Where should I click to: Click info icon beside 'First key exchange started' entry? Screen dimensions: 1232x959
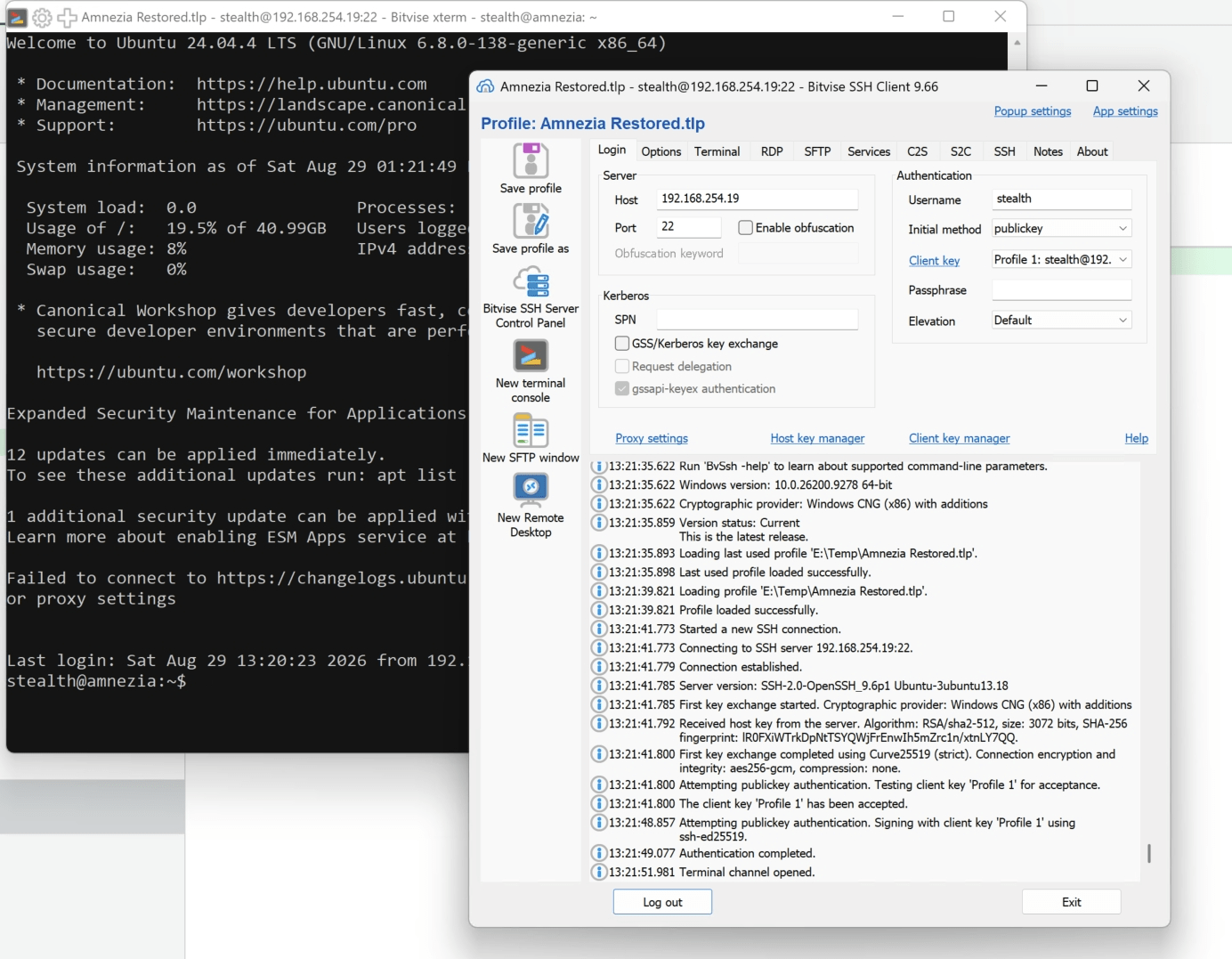[599, 704]
